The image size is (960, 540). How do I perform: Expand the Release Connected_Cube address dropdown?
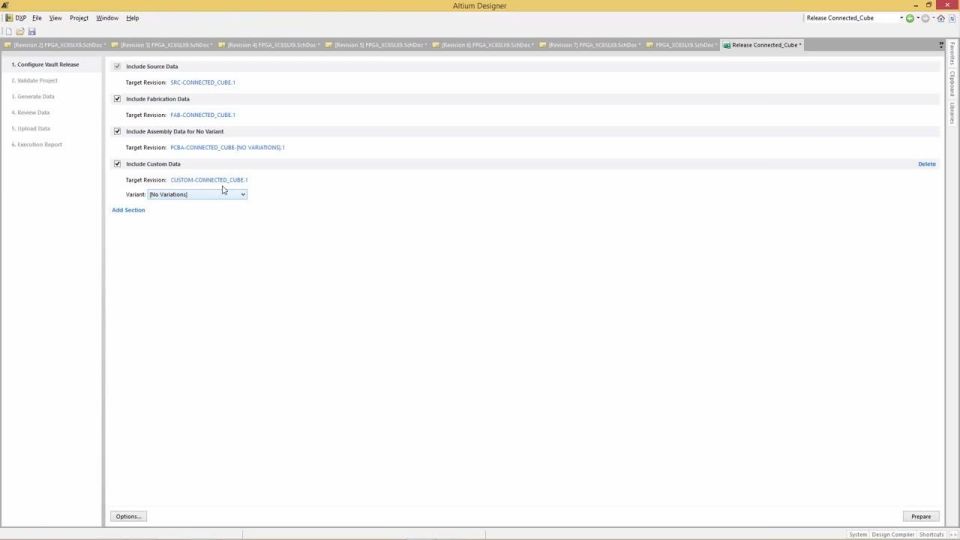tap(901, 18)
